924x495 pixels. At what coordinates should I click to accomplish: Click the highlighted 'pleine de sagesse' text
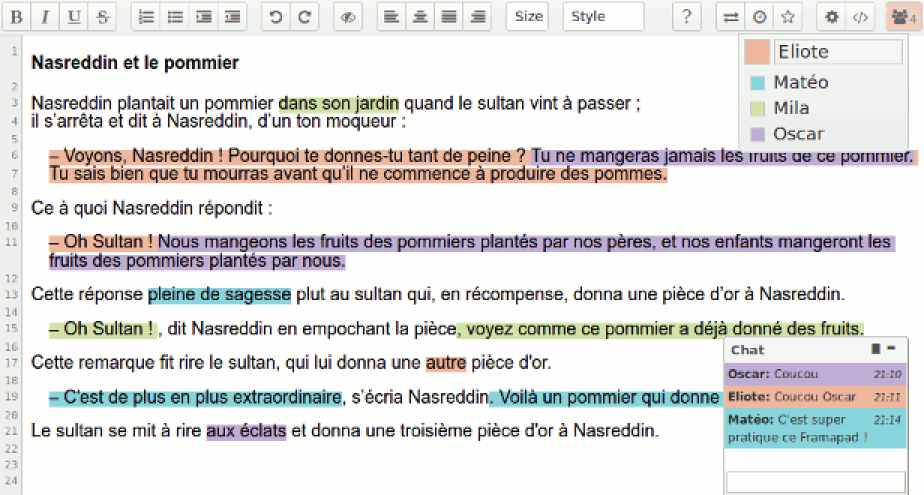(219, 295)
